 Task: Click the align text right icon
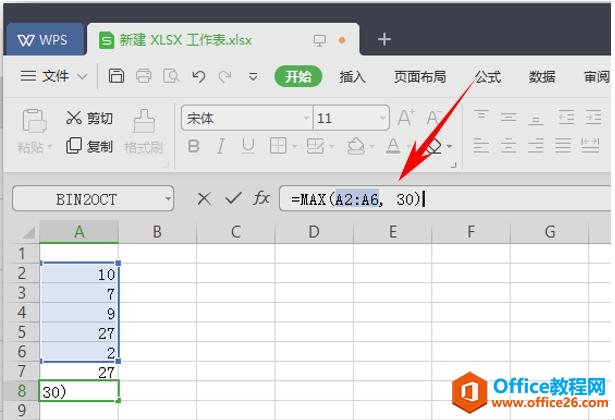tap(535, 145)
